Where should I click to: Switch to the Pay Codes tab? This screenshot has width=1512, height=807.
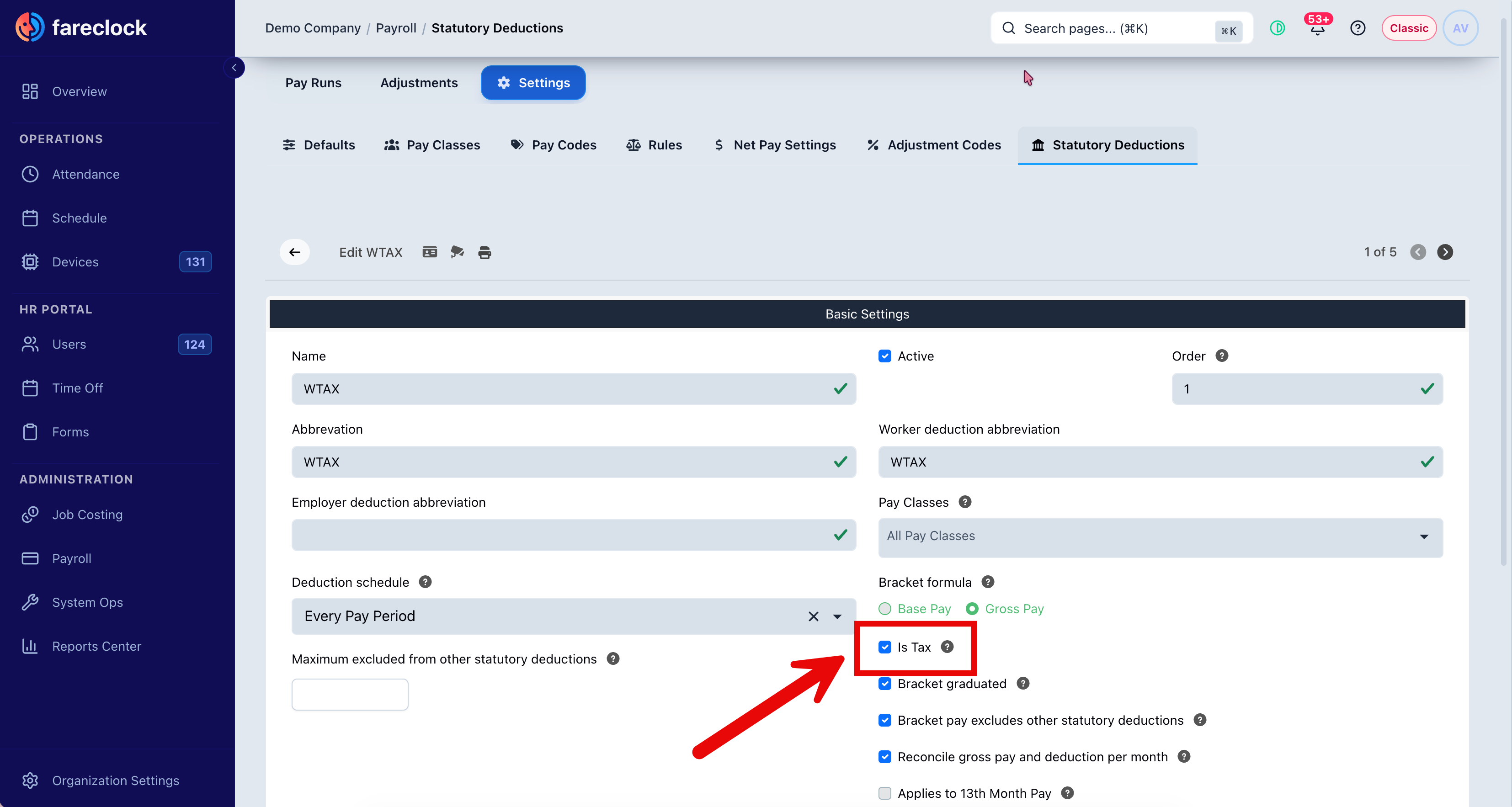tap(554, 145)
